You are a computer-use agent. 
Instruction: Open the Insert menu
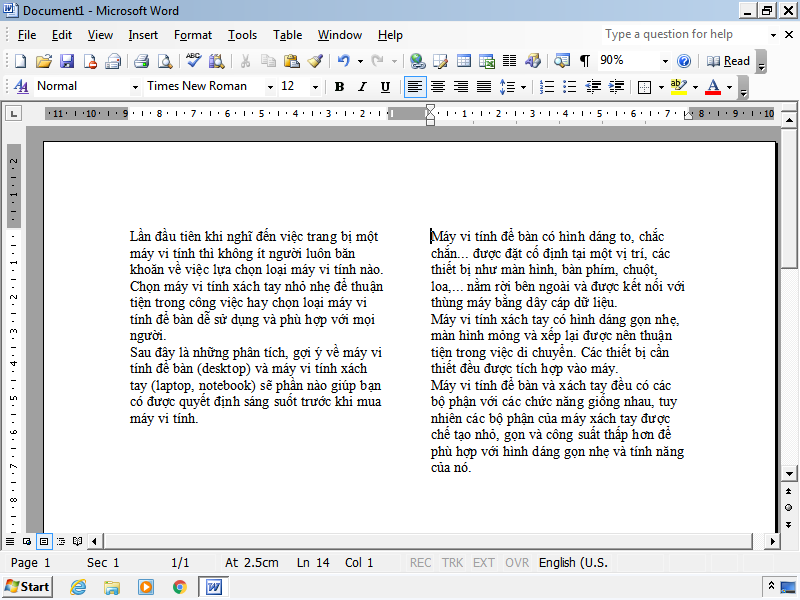(143, 35)
